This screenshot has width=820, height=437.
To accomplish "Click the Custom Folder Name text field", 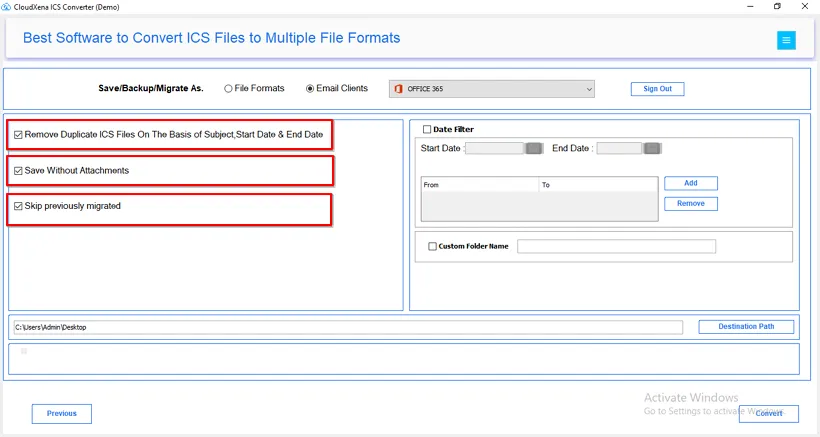I will (617, 246).
